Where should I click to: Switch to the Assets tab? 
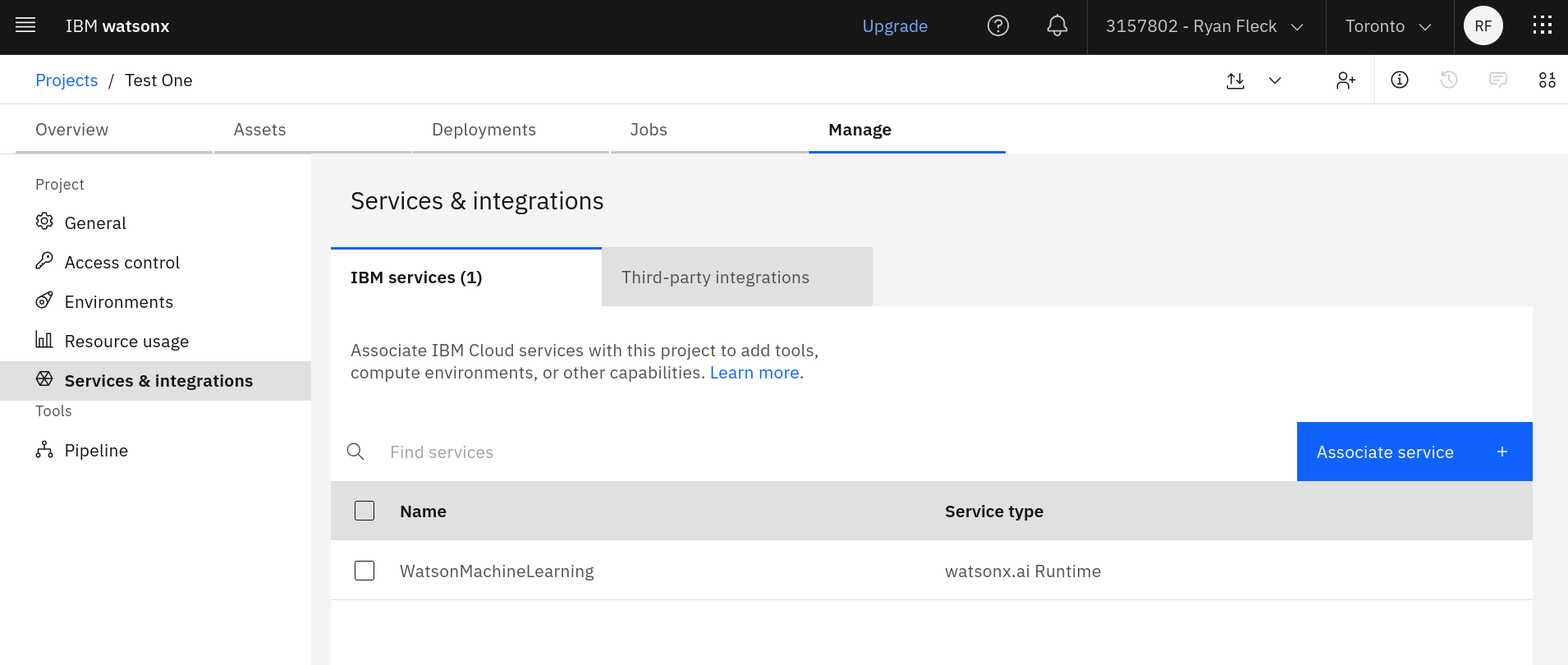coord(259,130)
